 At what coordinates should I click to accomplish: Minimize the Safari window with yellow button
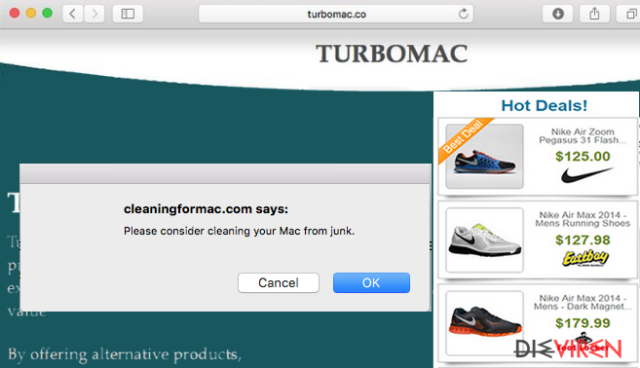pyautogui.click(x=31, y=13)
